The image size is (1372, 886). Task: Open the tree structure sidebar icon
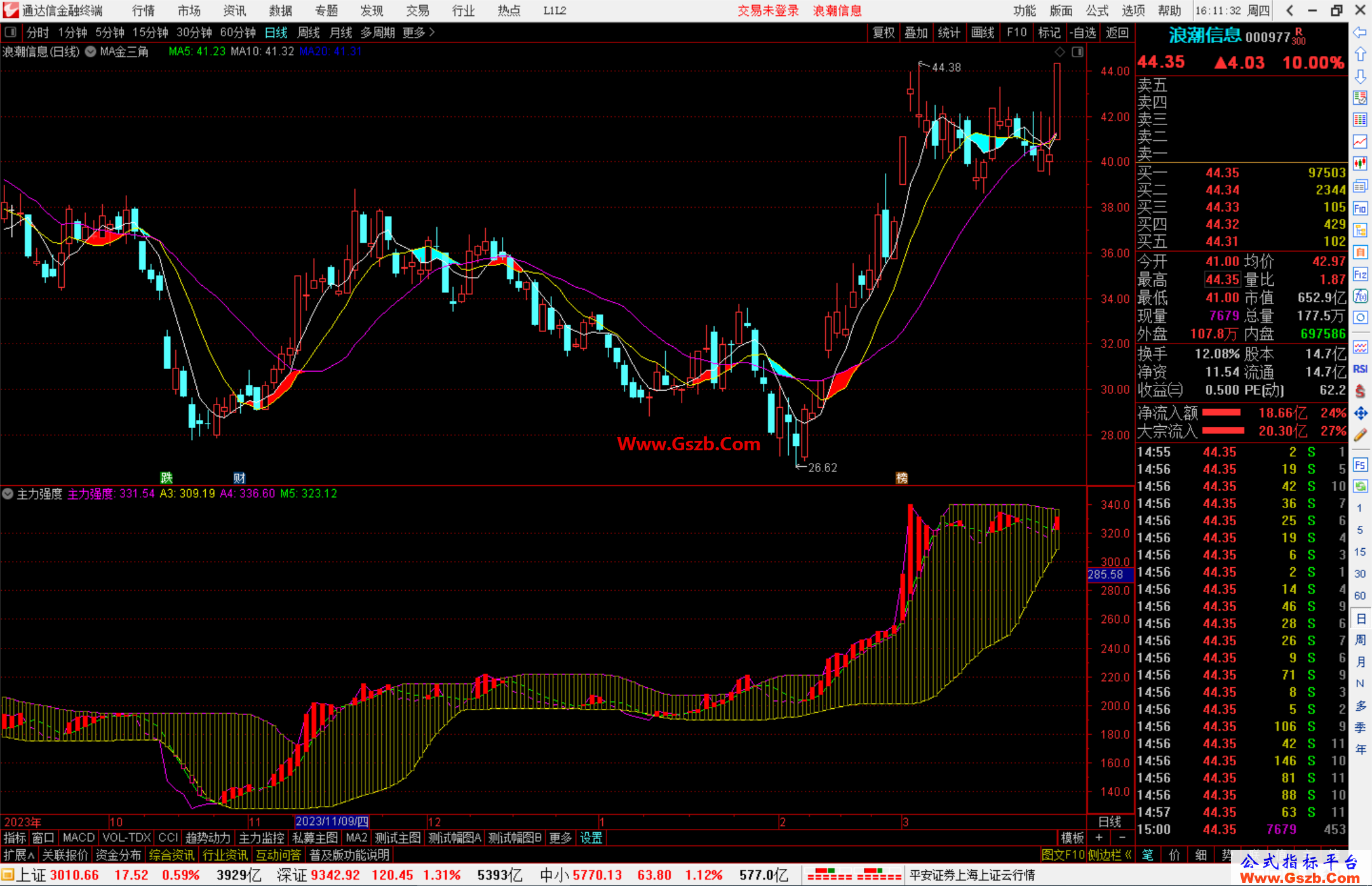point(1360,230)
